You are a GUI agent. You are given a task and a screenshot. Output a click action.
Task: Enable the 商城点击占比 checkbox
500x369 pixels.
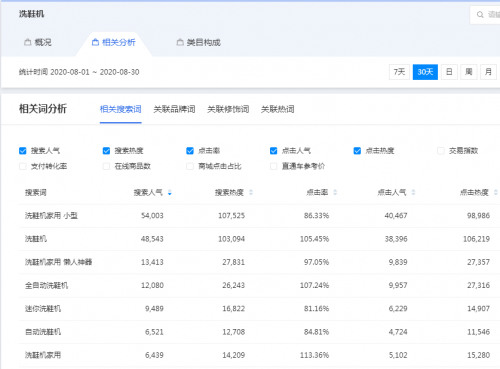190,166
